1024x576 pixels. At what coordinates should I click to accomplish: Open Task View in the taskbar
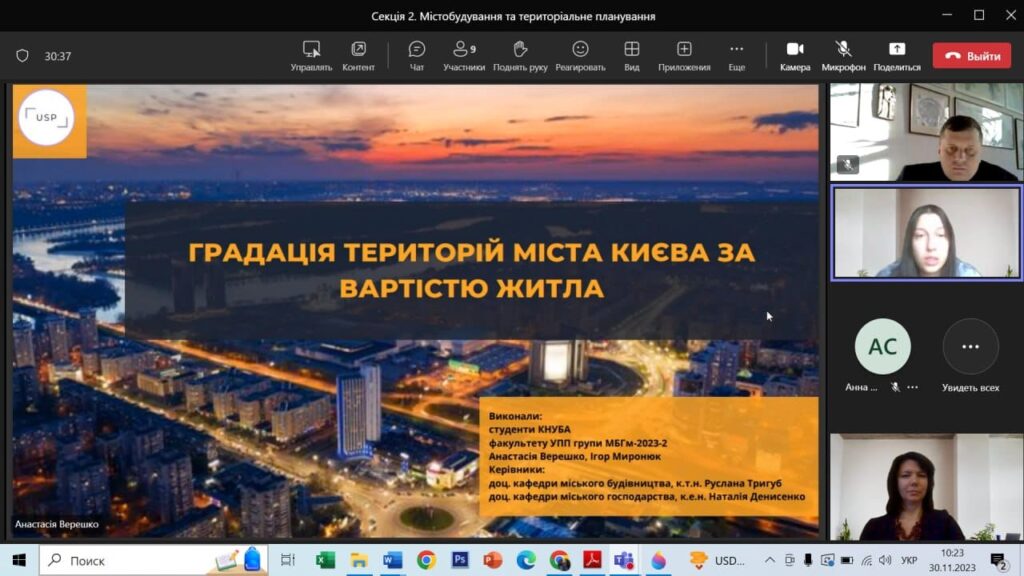coord(287,560)
